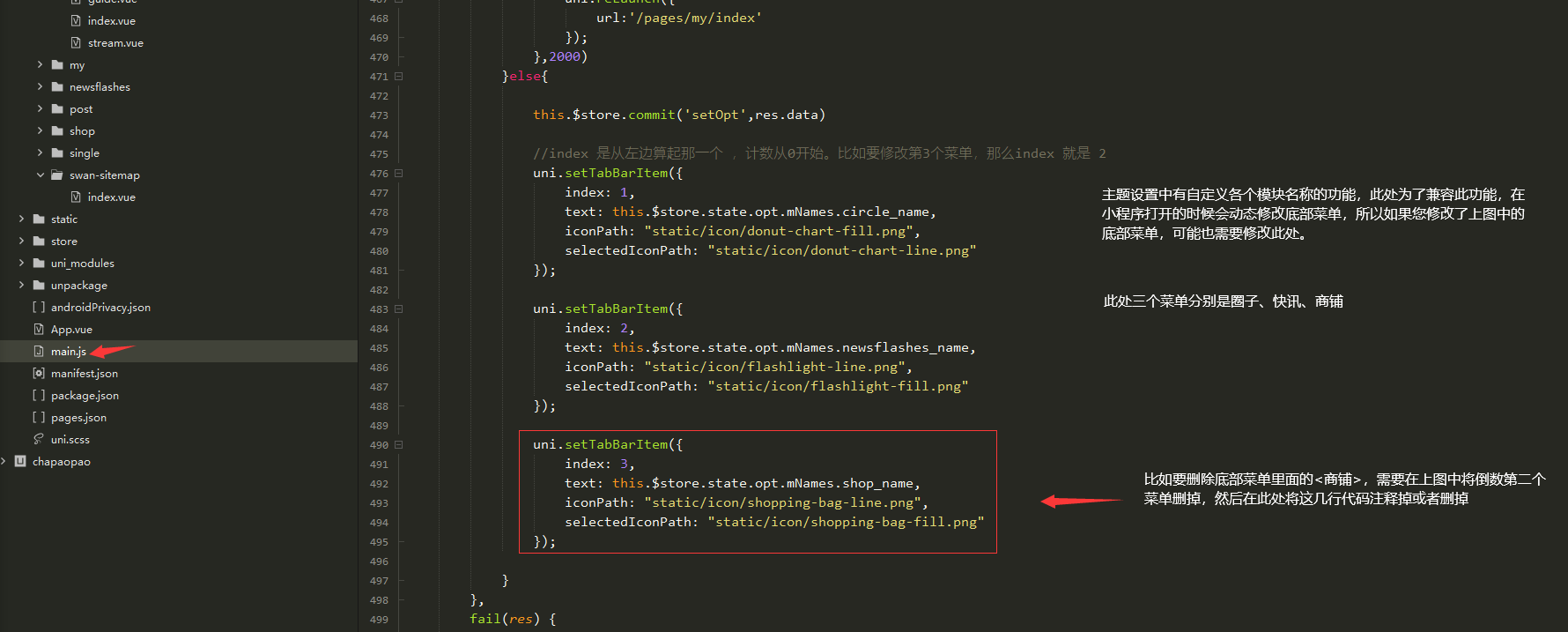The height and width of the screenshot is (632, 1568).
Task: Collapse the swan-sitemap folder chevron
Action: 40,175
